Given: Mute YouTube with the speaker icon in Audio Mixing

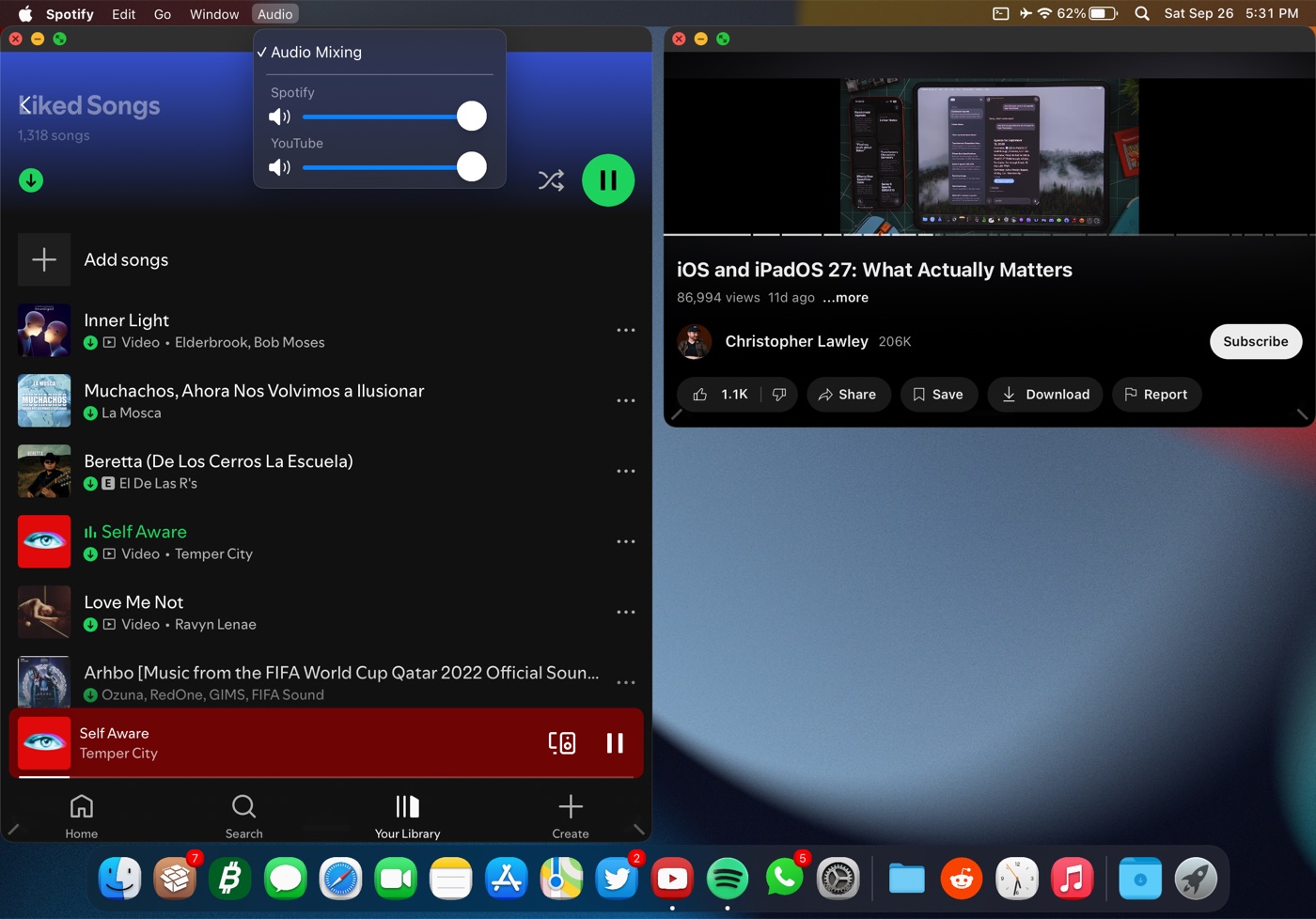Looking at the screenshot, I should click(x=279, y=167).
